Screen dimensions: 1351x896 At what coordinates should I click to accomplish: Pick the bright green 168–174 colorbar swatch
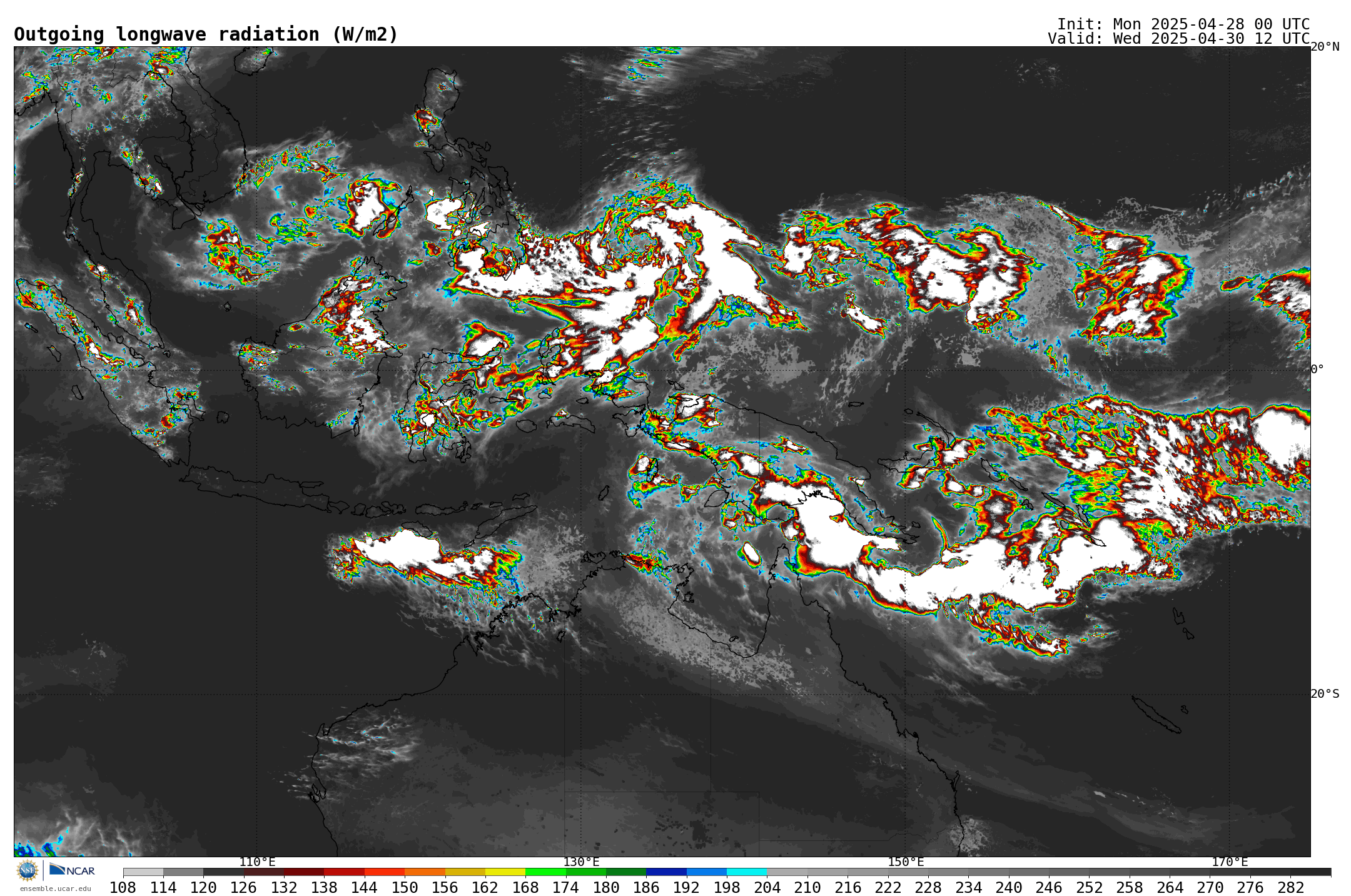[x=545, y=872]
